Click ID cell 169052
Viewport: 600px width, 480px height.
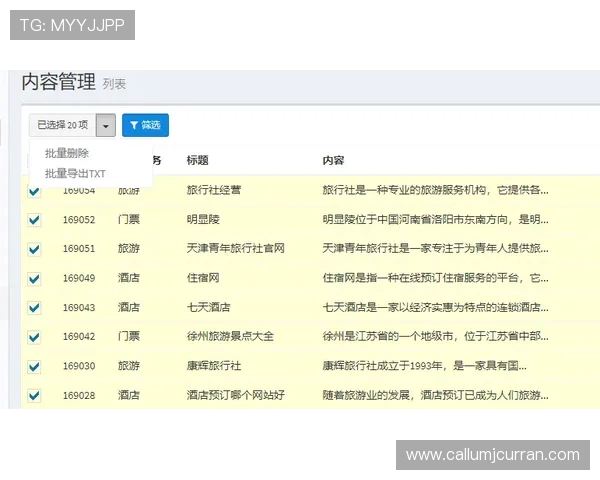point(79,220)
